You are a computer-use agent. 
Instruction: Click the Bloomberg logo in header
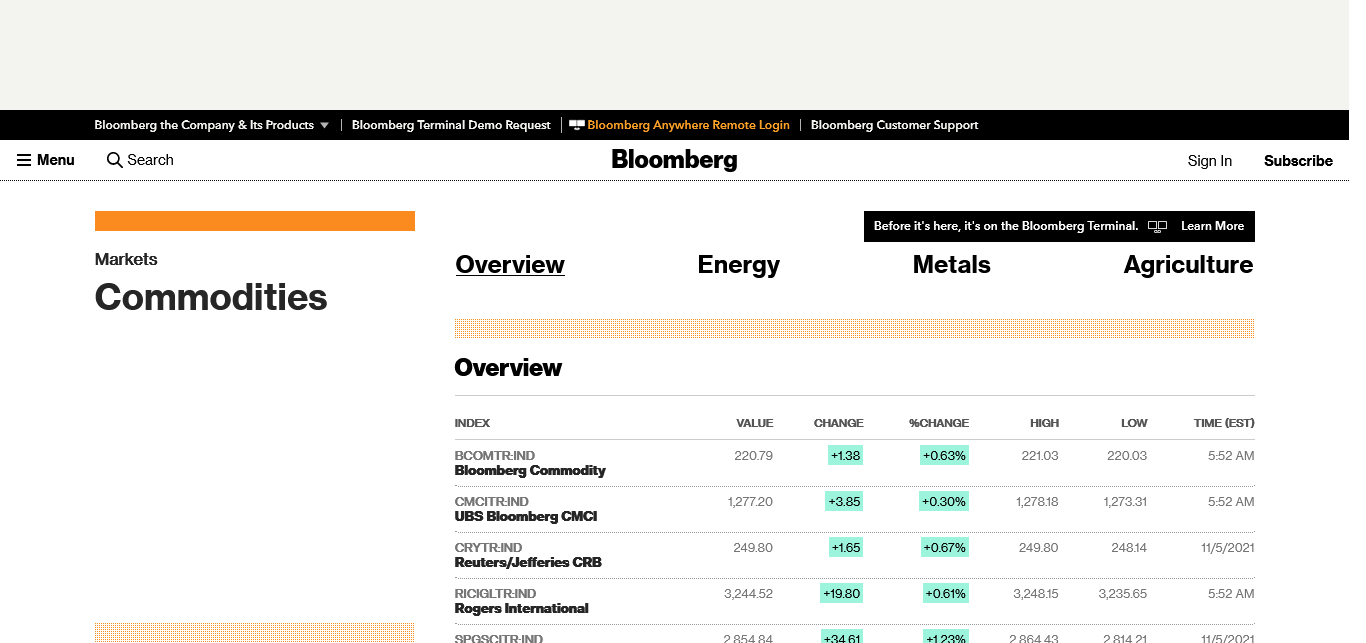click(674, 160)
